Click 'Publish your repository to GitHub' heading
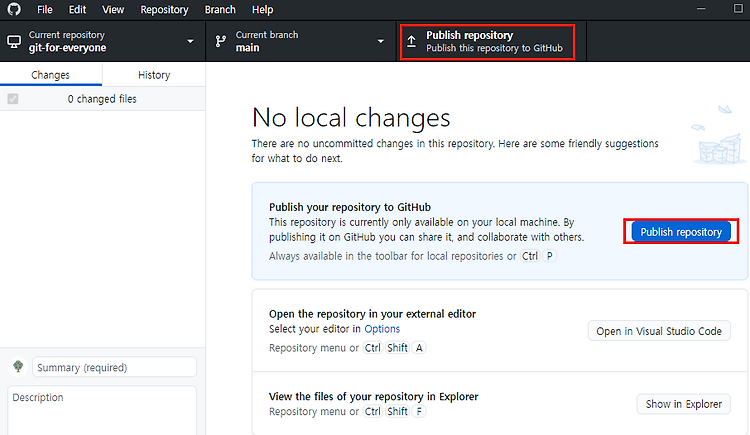This screenshot has height=435, width=750. 350,207
